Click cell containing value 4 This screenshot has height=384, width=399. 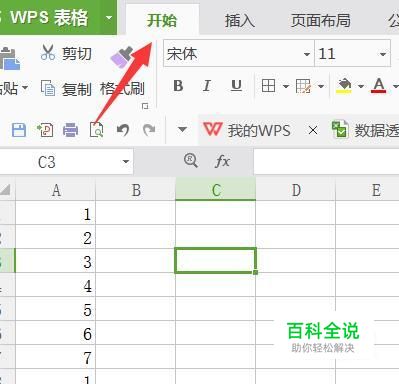pos(56,285)
